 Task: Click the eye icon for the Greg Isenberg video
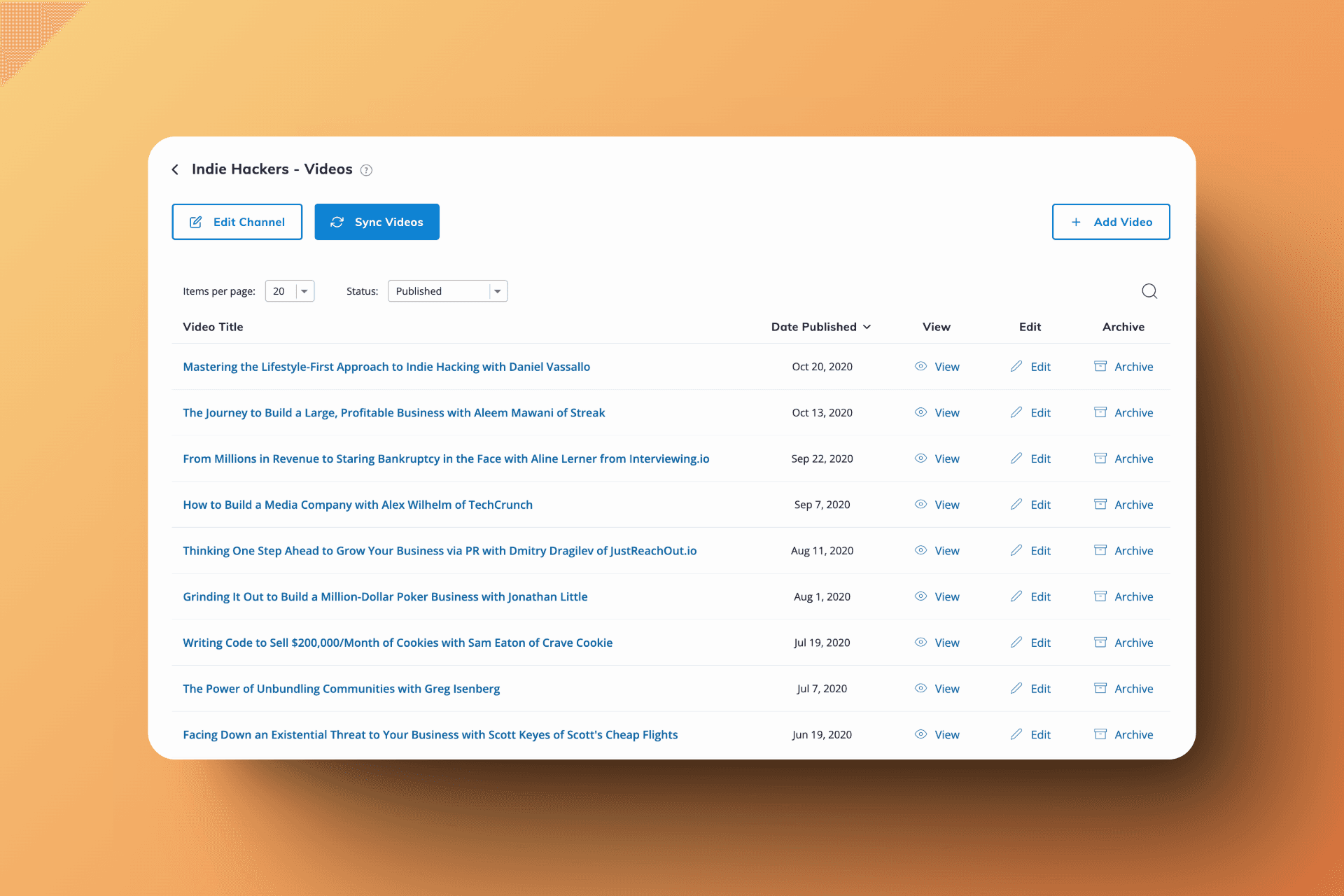point(920,688)
